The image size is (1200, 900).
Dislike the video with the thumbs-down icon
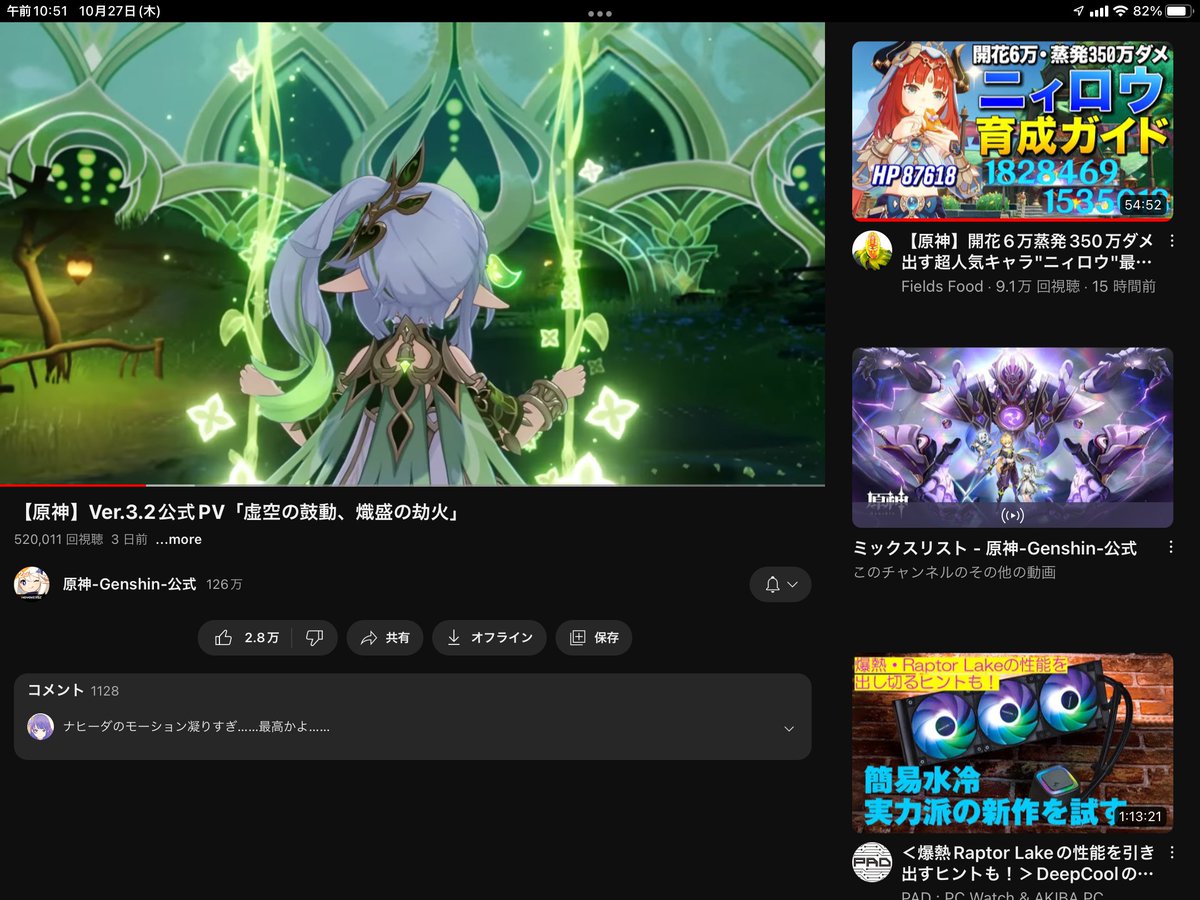314,638
